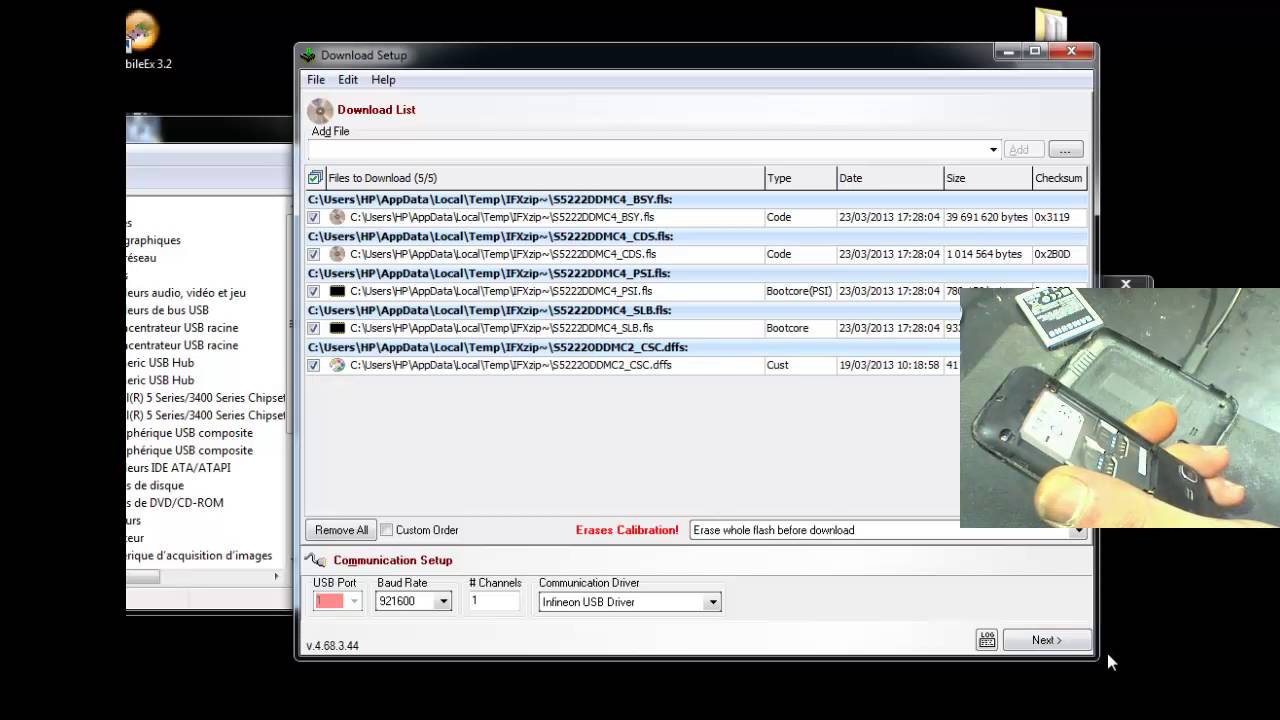The width and height of the screenshot is (1280, 720).
Task: Click the S5222ODDMC2_CSC.dffs group header row
Action: (x=696, y=347)
